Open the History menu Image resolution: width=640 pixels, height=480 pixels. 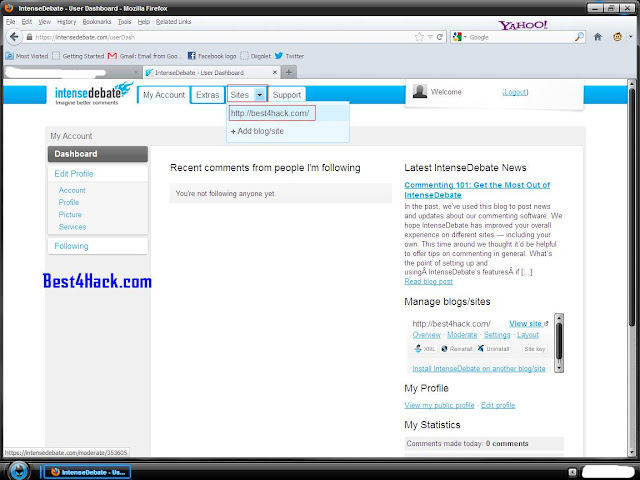67,22
